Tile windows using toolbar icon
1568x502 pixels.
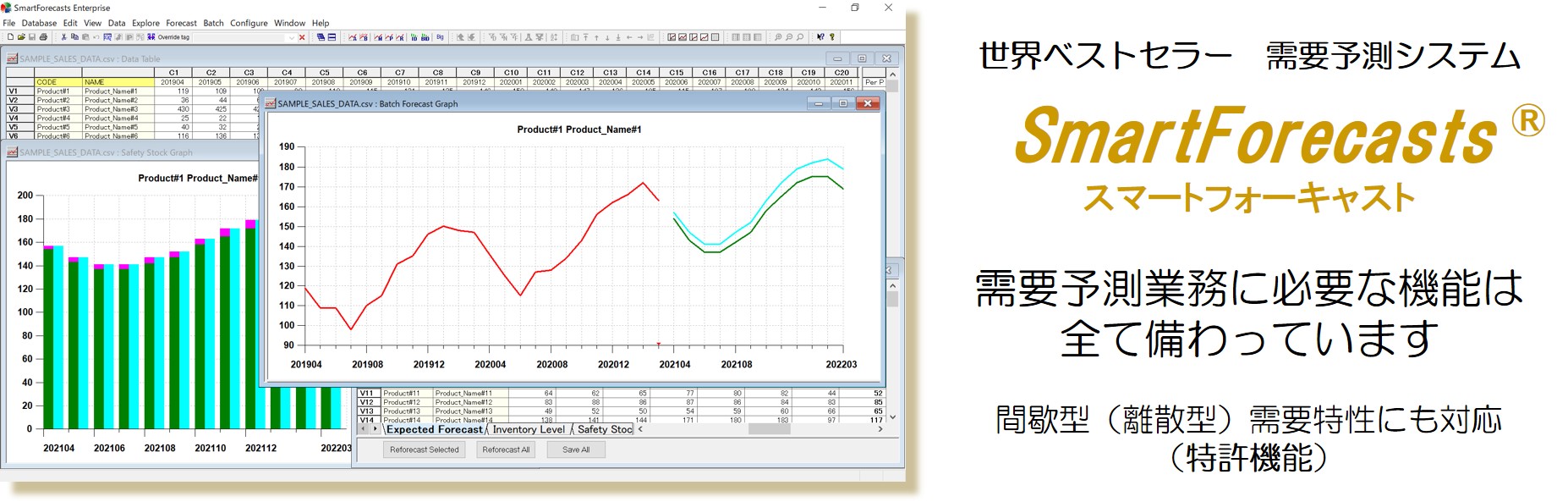332,37
